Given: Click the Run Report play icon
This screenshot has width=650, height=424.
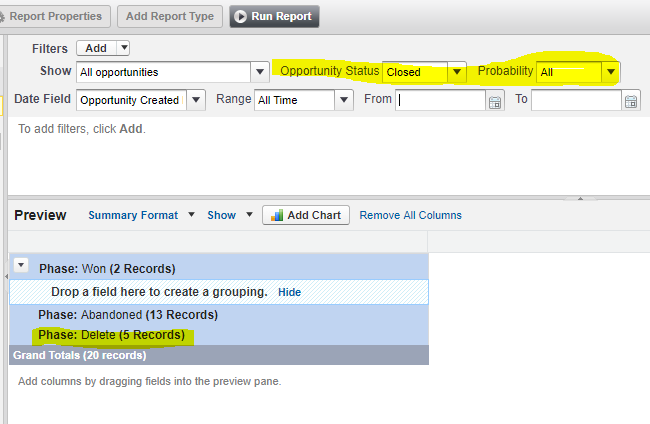Looking at the screenshot, I should (240, 16).
